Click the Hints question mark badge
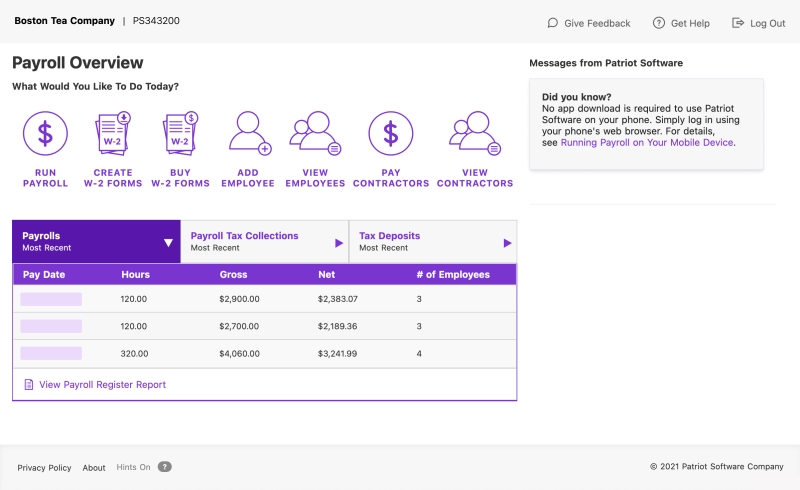This screenshot has width=800, height=490. [164, 467]
